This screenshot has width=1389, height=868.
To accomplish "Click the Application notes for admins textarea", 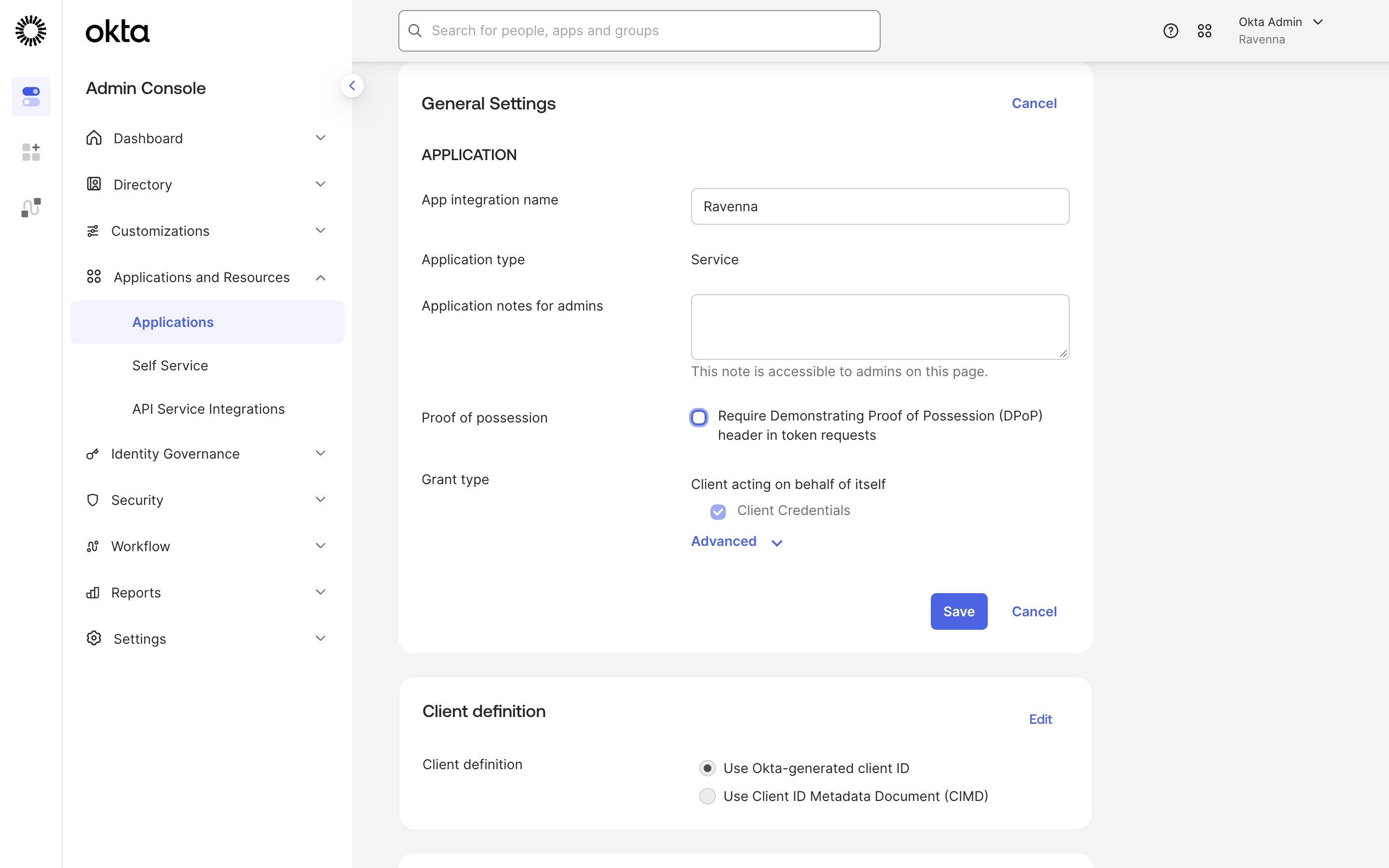I will click(880, 327).
